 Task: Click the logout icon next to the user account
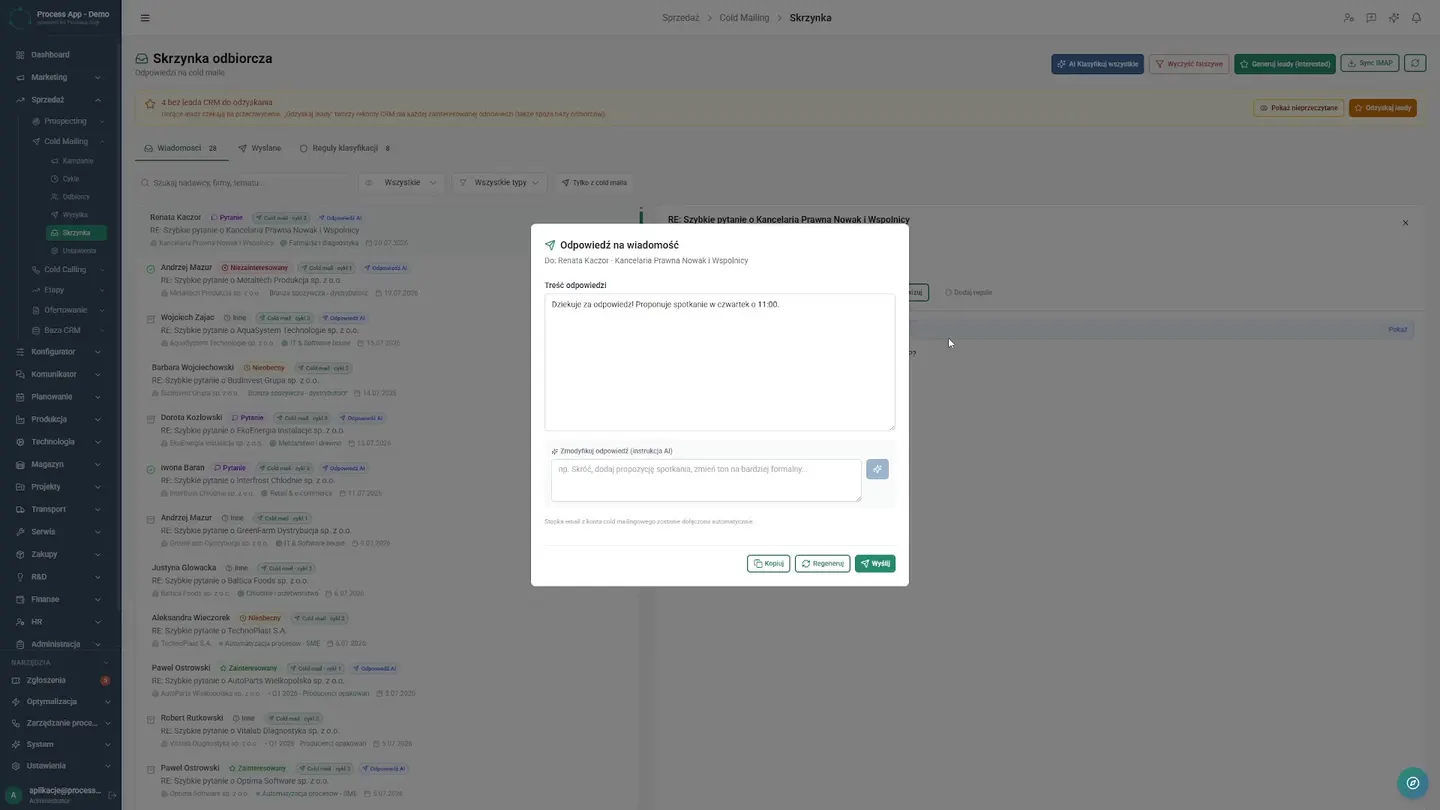[112, 795]
